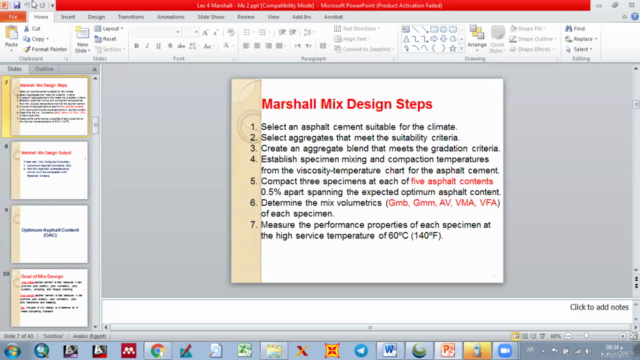
Task: Expand the Shape Outline dropdown
Action: [x=556, y=39]
